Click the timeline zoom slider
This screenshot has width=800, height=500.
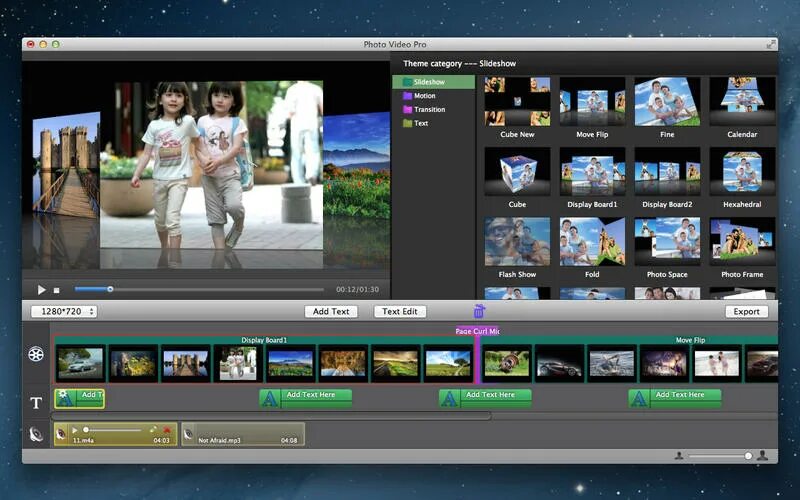point(719,456)
